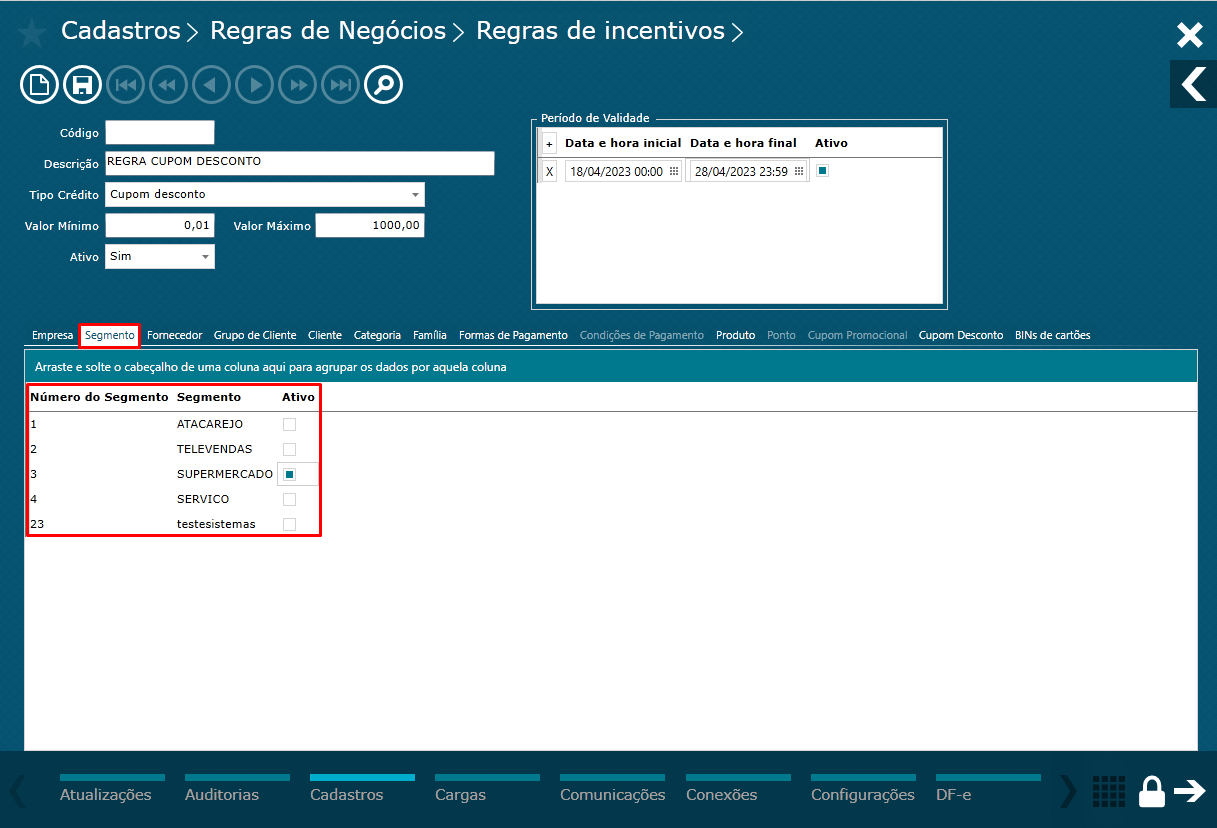Click the padlock icon in bottom bar

point(1152,792)
